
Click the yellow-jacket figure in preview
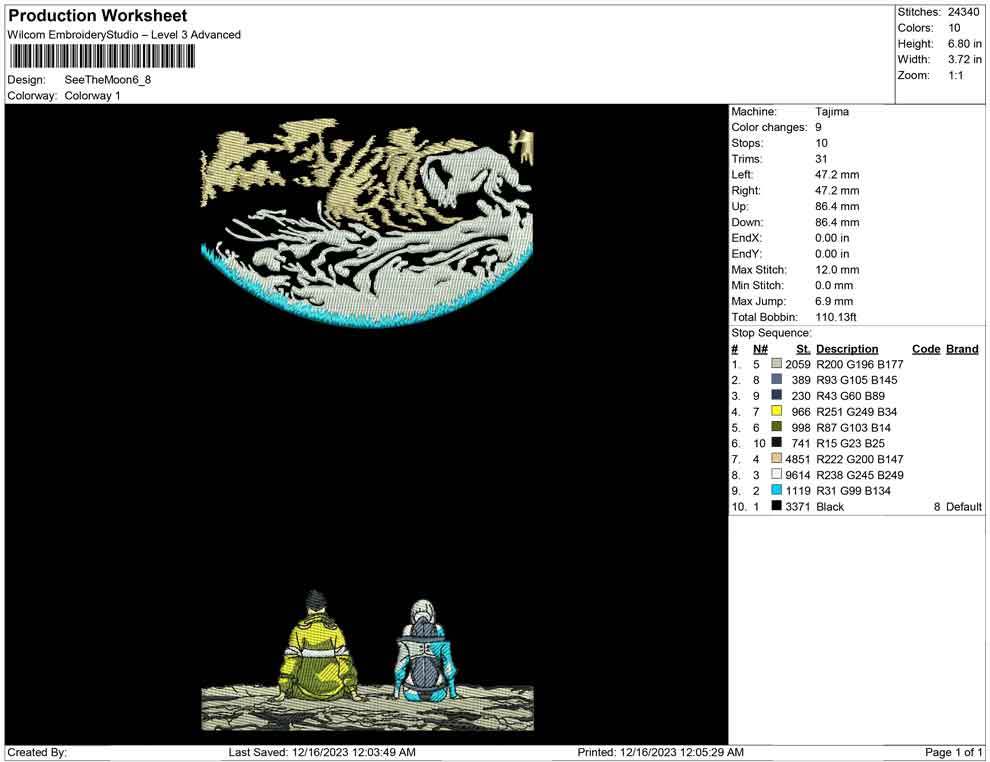[x=319, y=647]
